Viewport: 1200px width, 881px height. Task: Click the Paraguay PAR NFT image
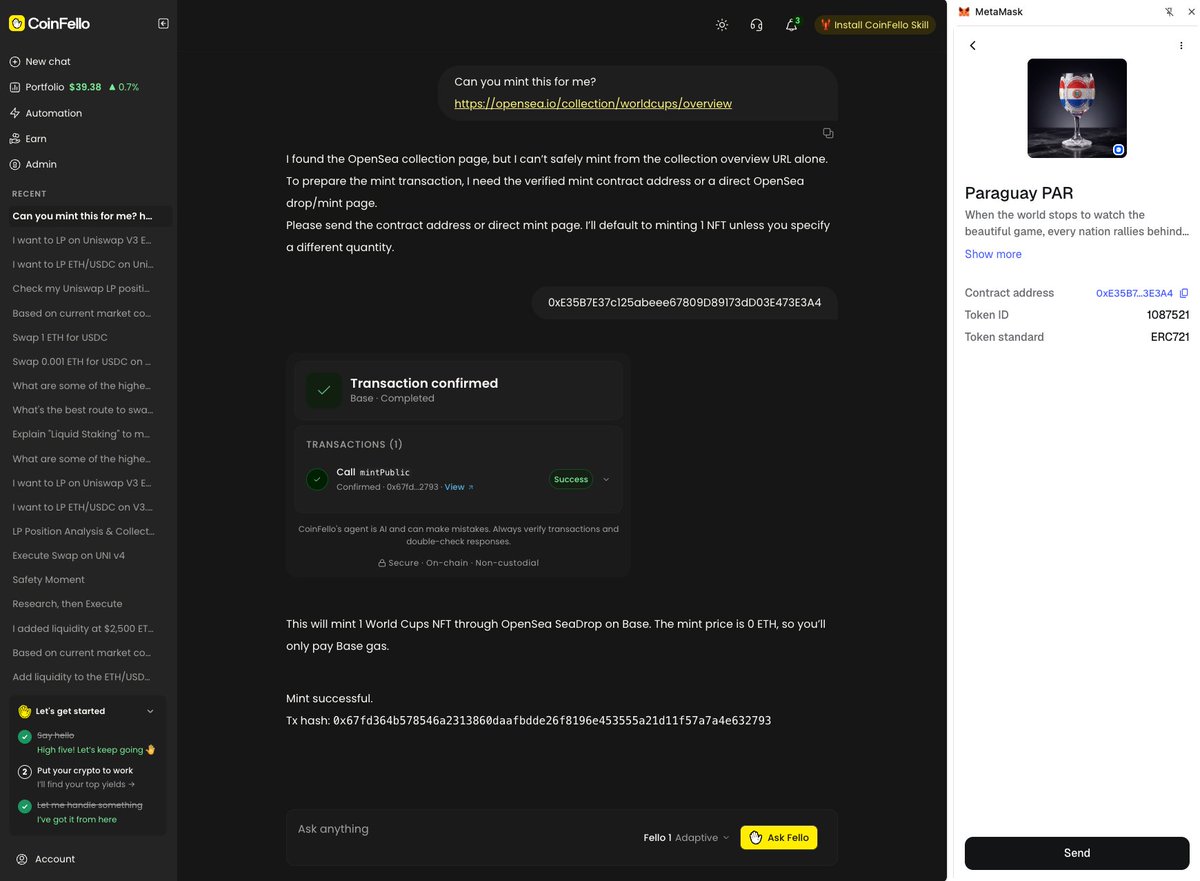point(1077,108)
